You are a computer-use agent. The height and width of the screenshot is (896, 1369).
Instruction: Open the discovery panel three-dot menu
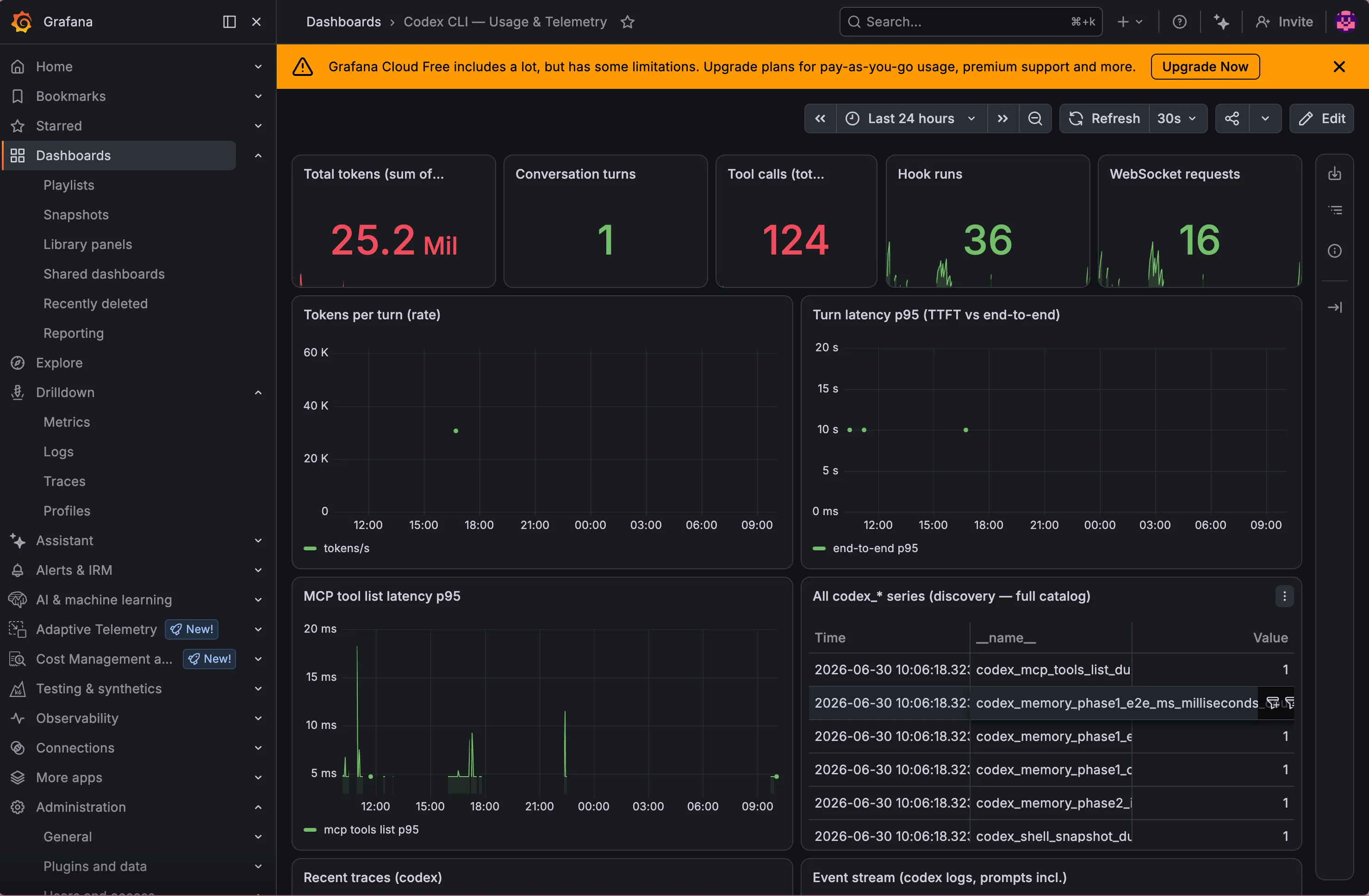1284,597
